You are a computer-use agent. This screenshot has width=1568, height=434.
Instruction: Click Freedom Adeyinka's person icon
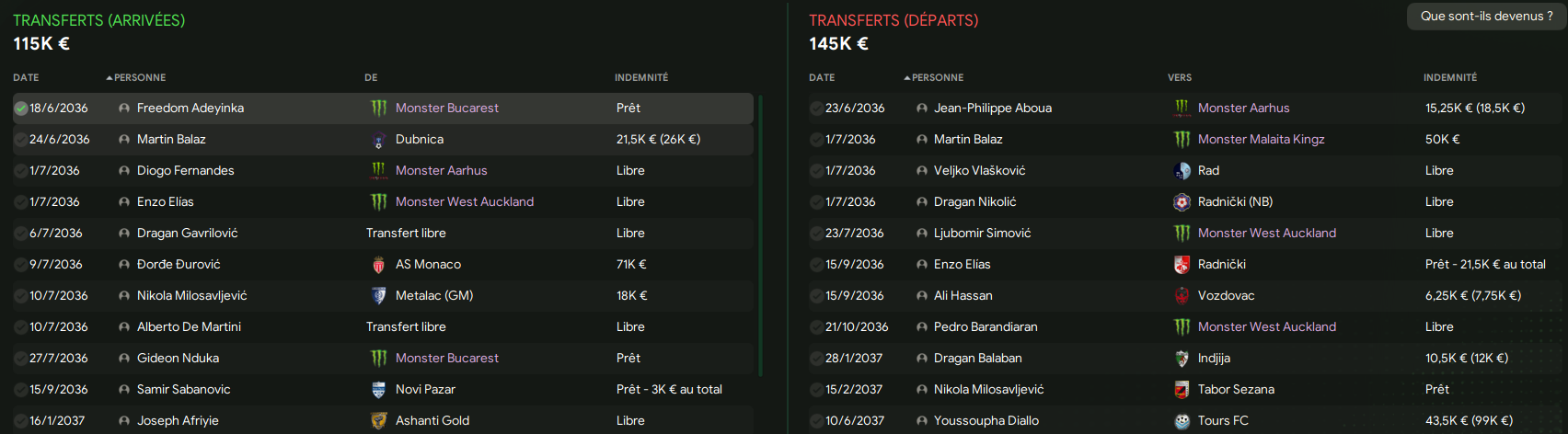(x=124, y=108)
